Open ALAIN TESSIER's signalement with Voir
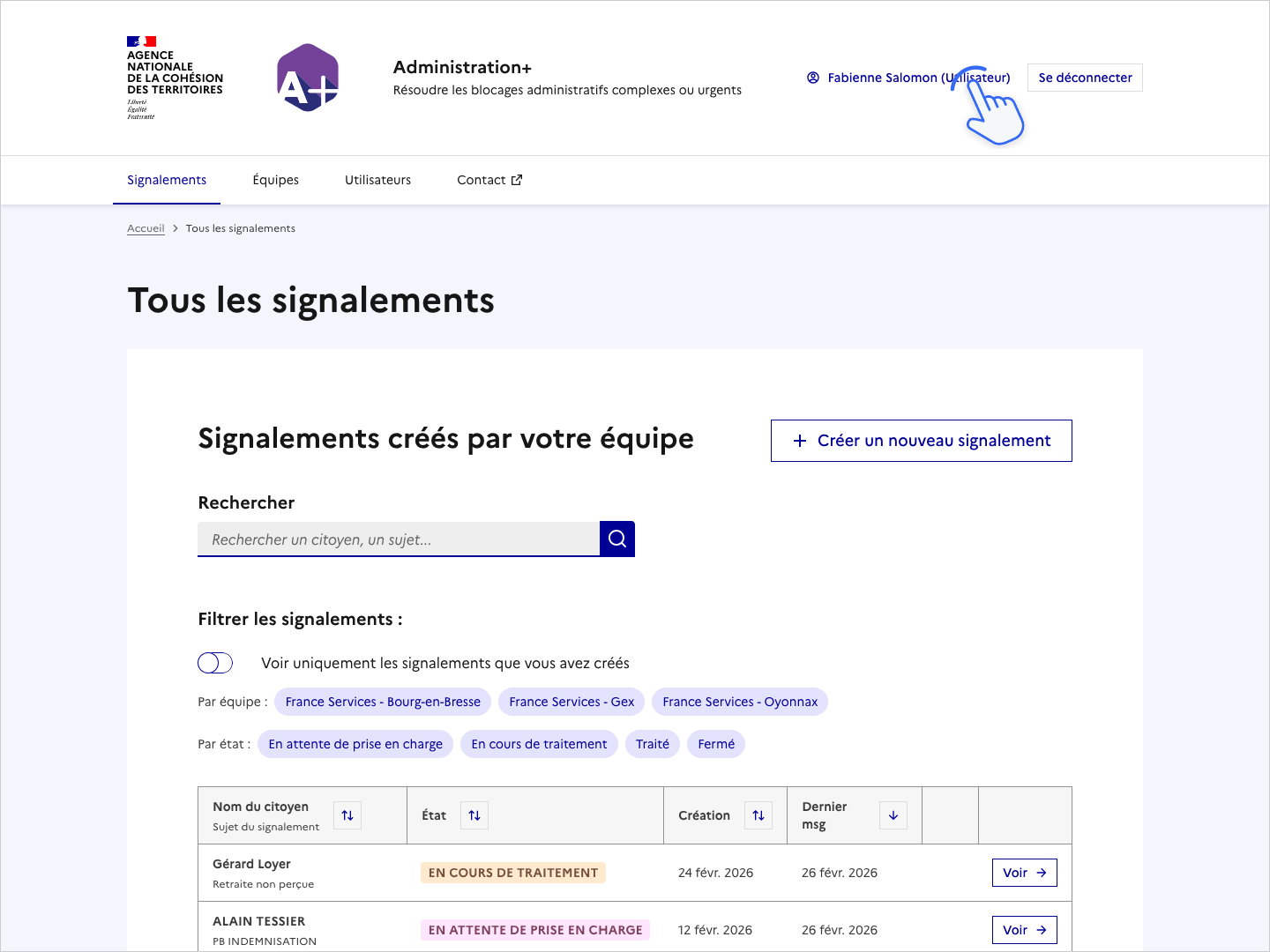Screen dimensions: 1270x952 pyautogui.click(x=1024, y=929)
